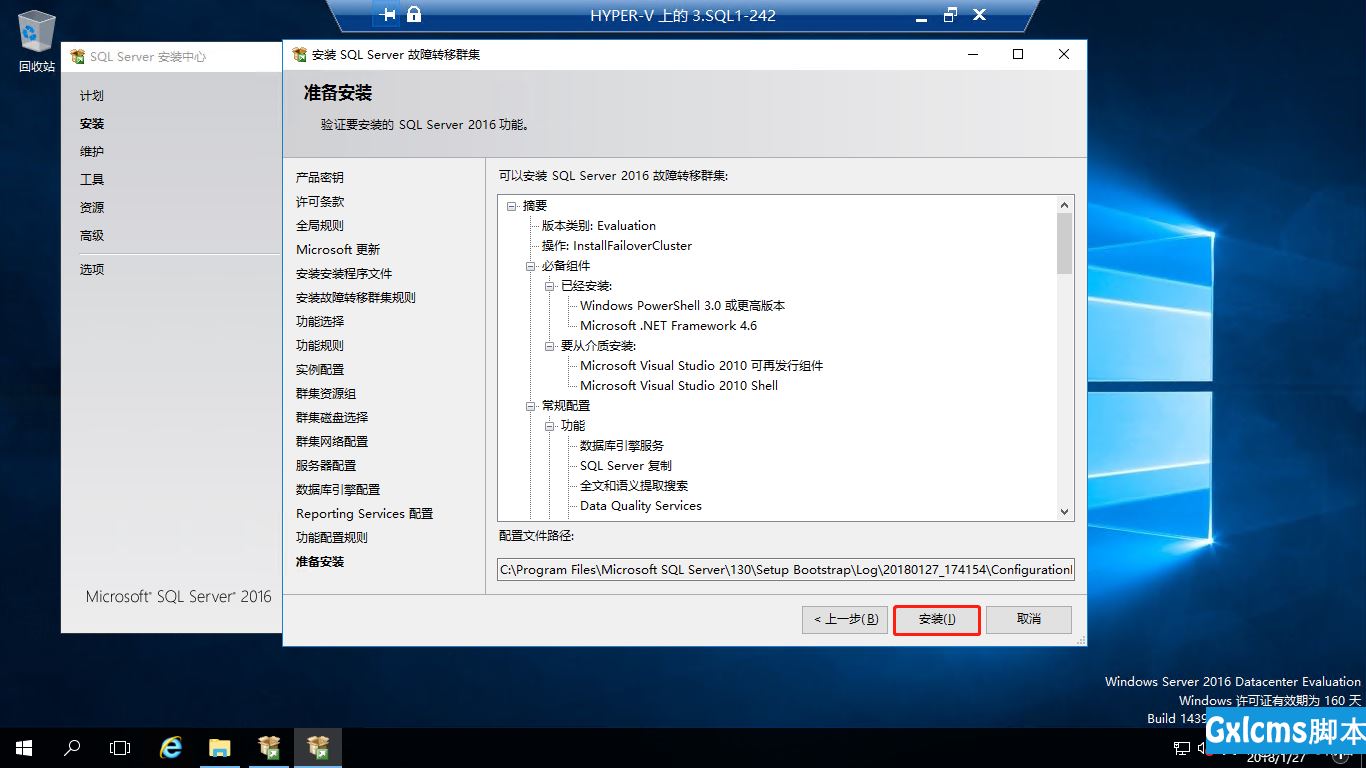
Task: Collapse the 常规配置 node
Action: click(x=531, y=406)
